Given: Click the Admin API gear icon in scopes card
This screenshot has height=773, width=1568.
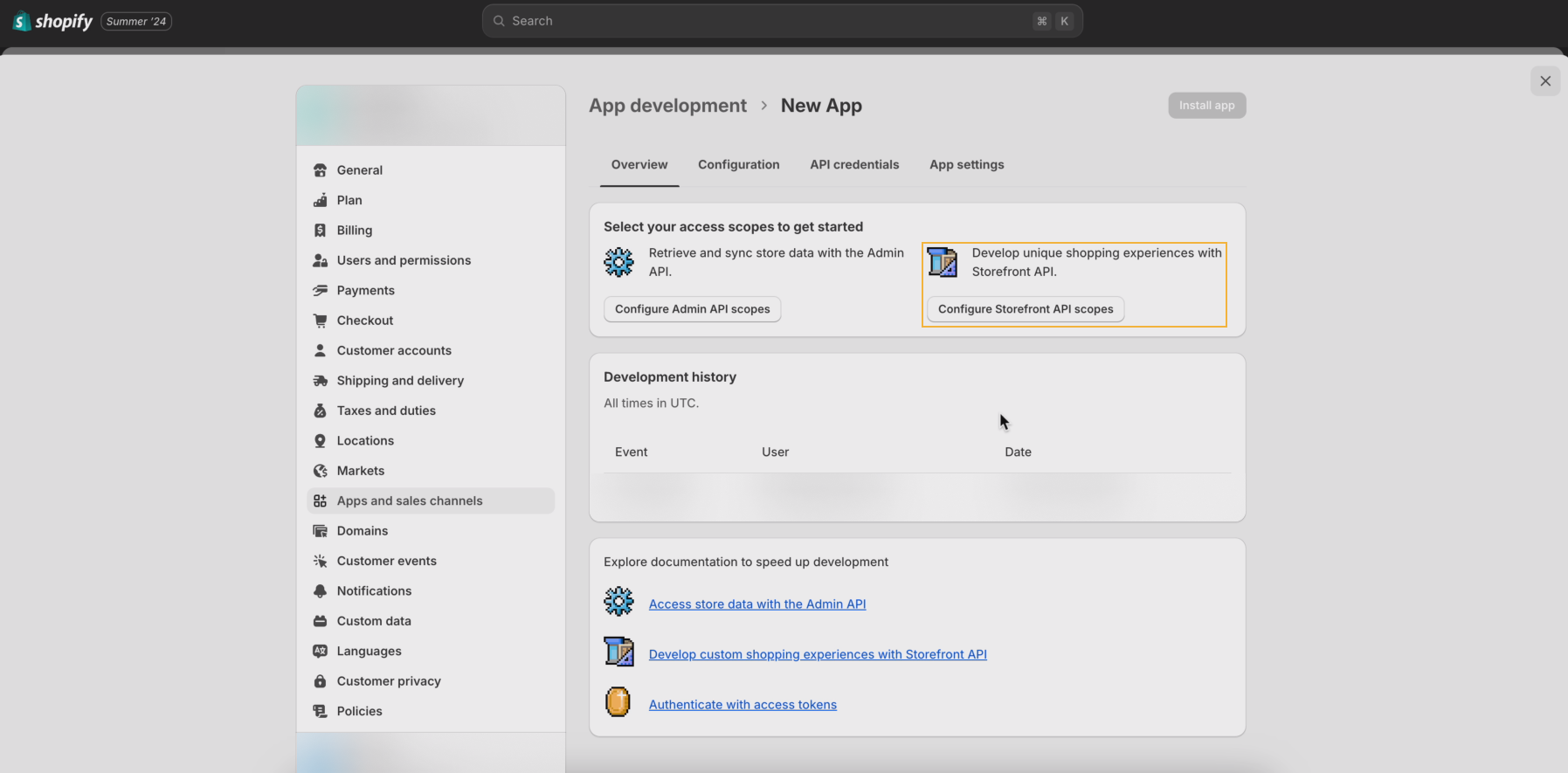Looking at the screenshot, I should pyautogui.click(x=618, y=262).
